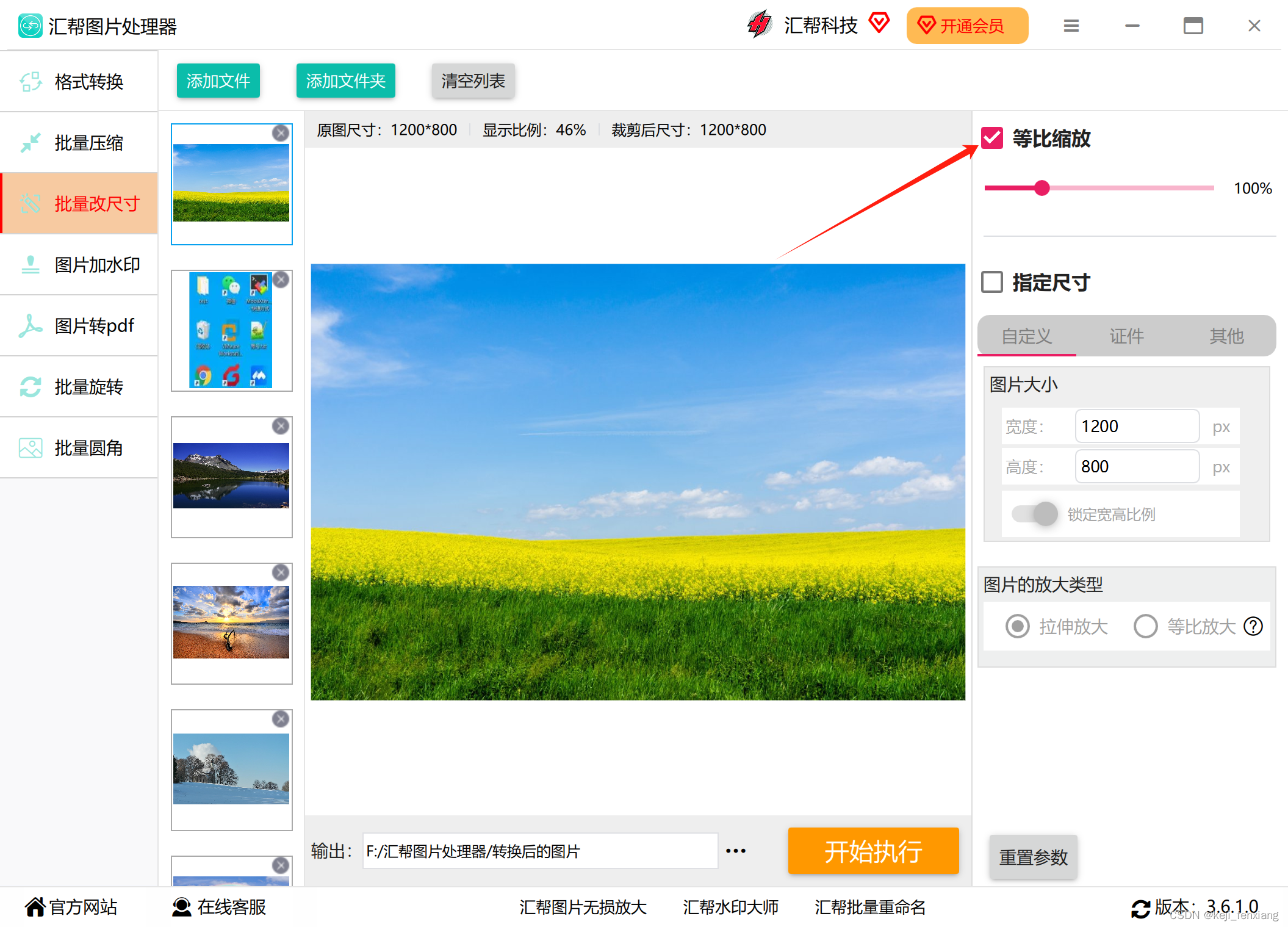Uncheck the 等比缩放 checkbox

(x=992, y=138)
